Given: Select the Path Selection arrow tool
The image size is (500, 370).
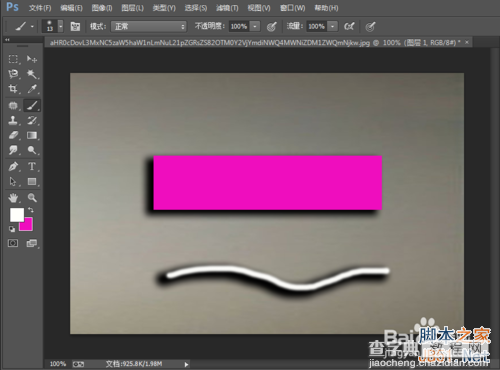Looking at the screenshot, I should click(13, 181).
